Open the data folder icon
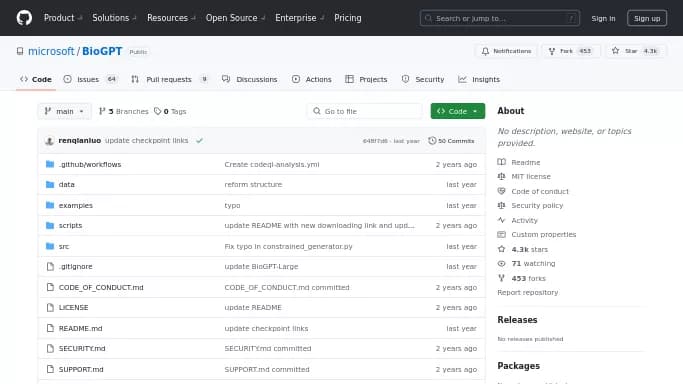The width and height of the screenshot is (683, 384). [x=50, y=185]
